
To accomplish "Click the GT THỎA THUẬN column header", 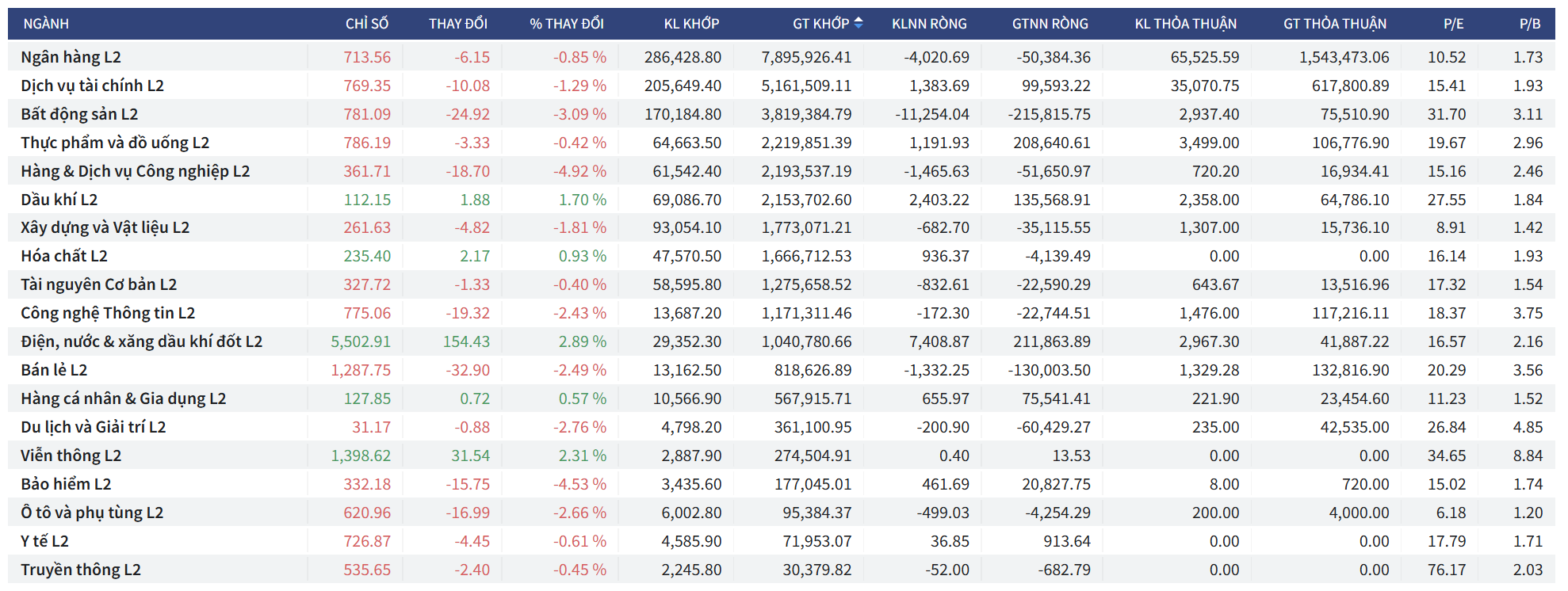I will [x=1335, y=24].
